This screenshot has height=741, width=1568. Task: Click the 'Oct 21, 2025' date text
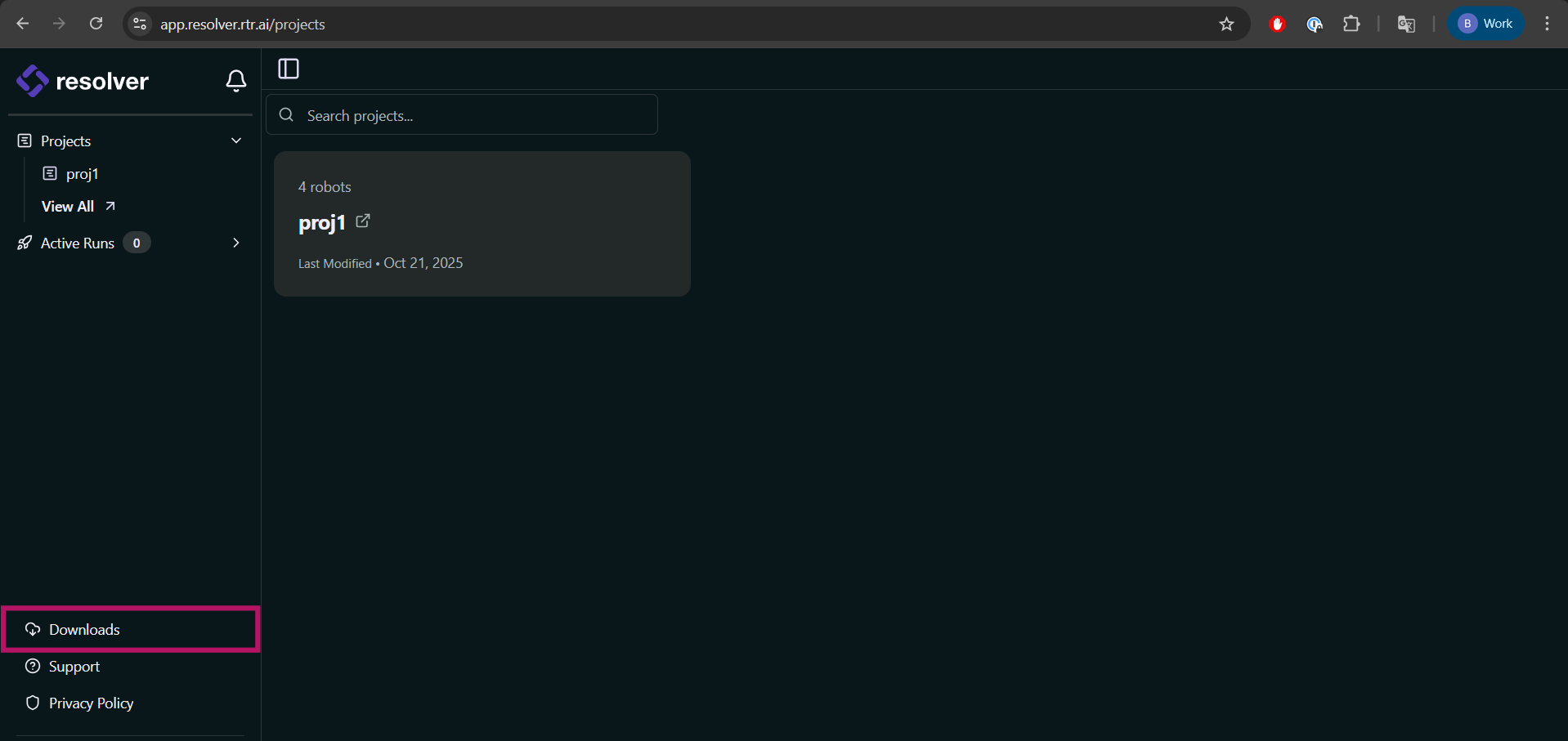(423, 263)
